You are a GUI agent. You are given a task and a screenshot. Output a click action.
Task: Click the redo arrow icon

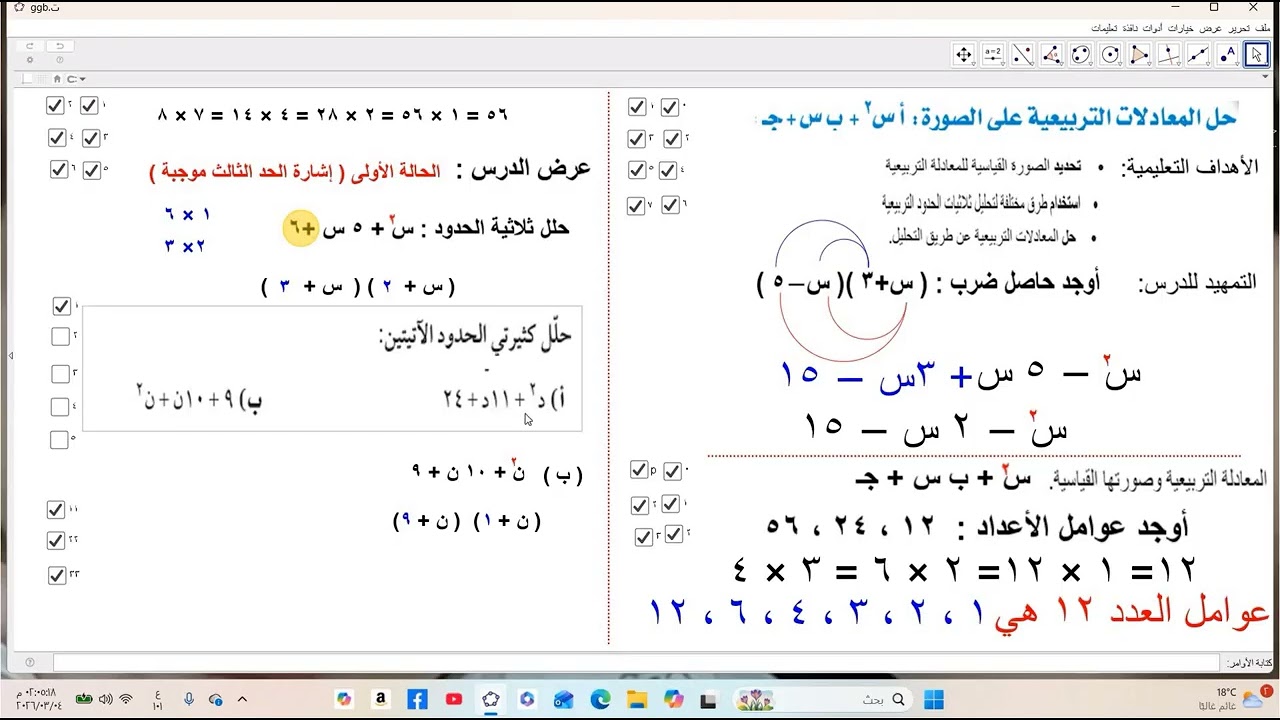pyautogui.click(x=30, y=46)
